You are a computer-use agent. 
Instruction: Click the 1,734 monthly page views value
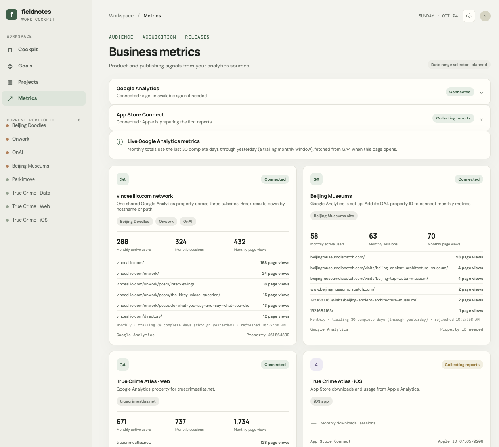pos(242,421)
